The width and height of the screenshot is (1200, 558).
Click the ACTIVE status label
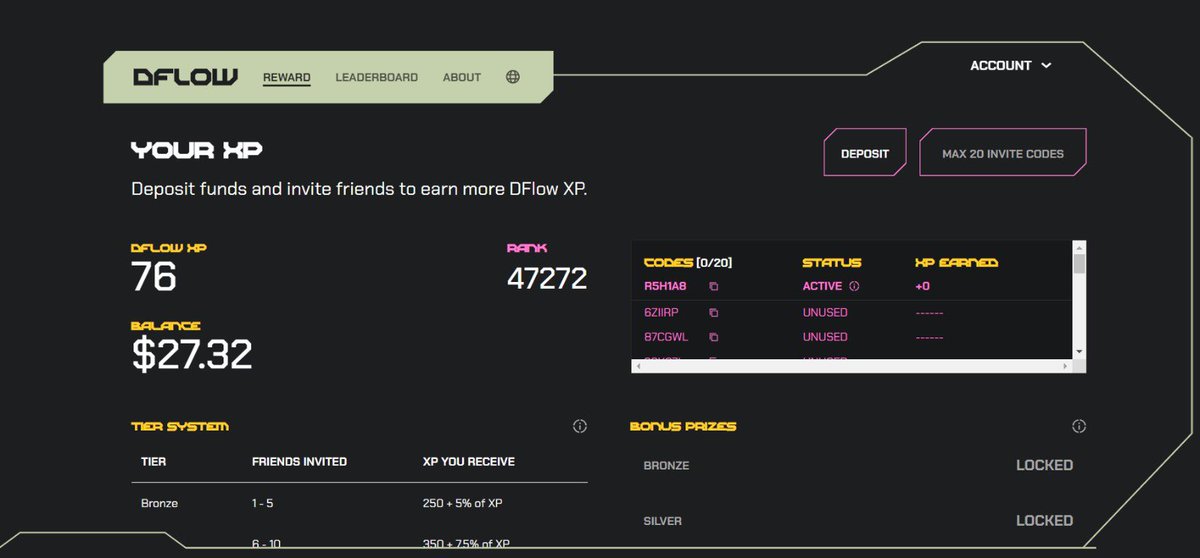[x=823, y=286]
